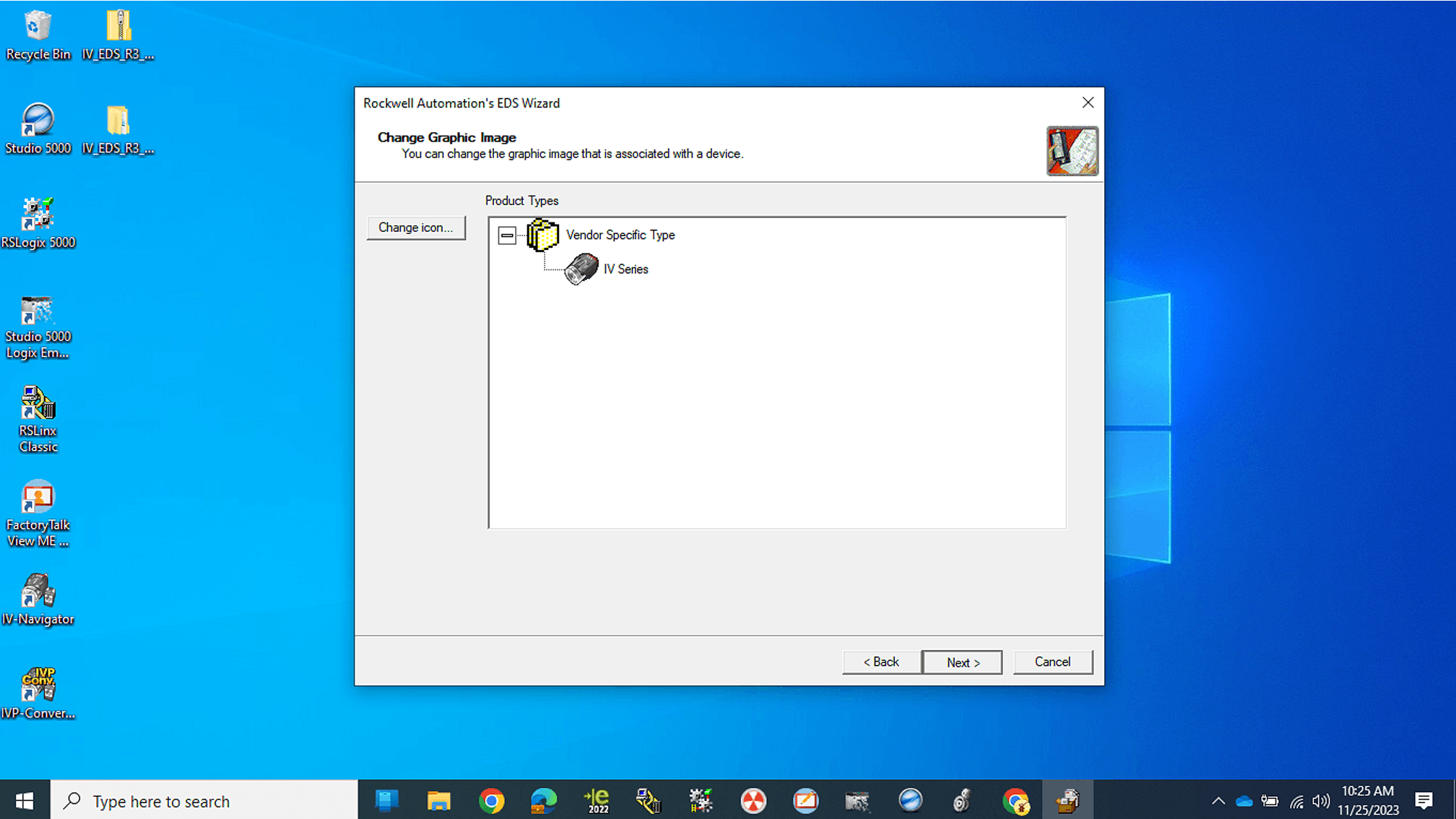Cancel the EDS Wizard
The height and width of the screenshot is (819, 1456).
pyautogui.click(x=1053, y=662)
